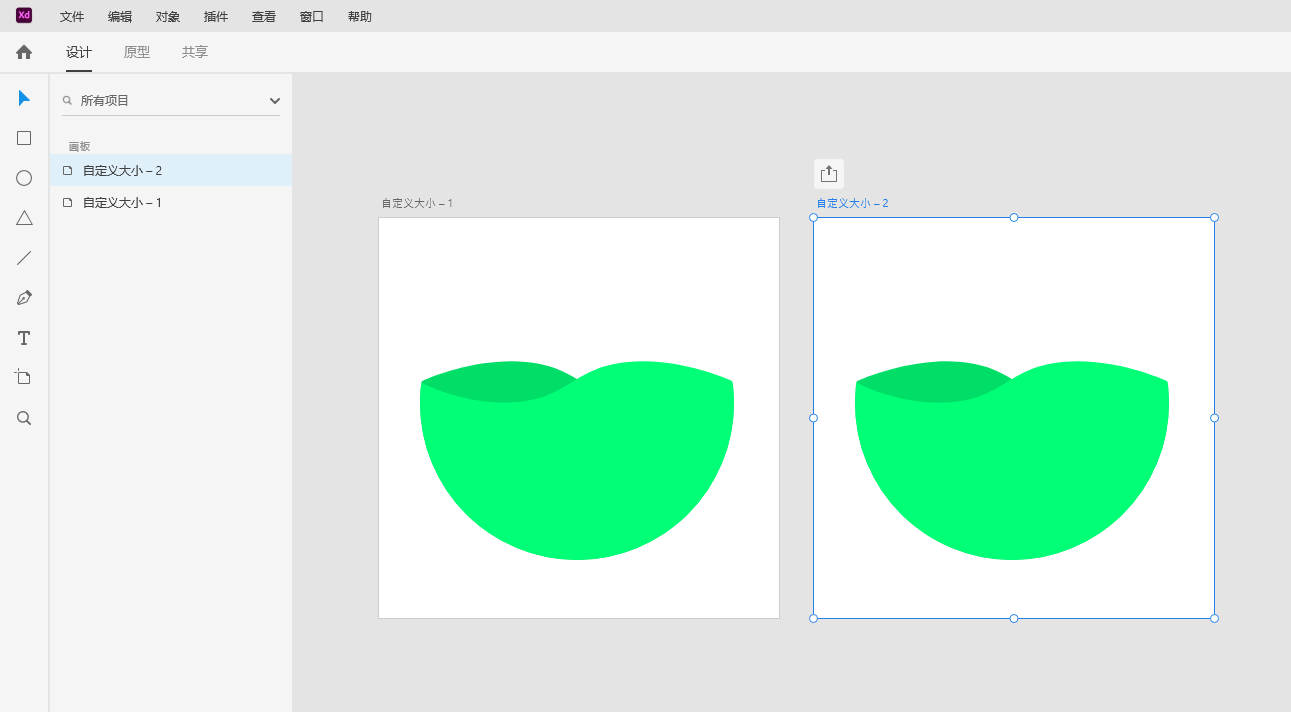Click bottom-center resize handle of artboard 2
Screen dimensions: 1291x712
click(x=1014, y=618)
